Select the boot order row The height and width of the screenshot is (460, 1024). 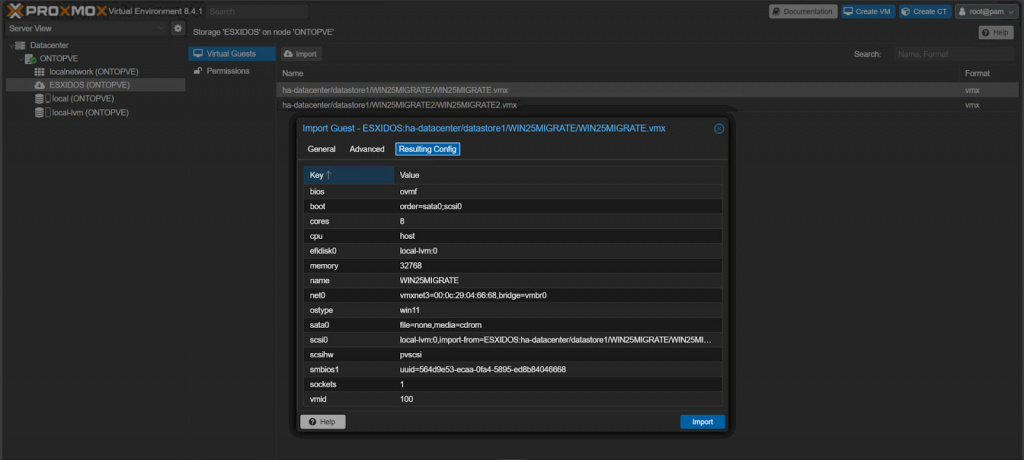coord(513,206)
